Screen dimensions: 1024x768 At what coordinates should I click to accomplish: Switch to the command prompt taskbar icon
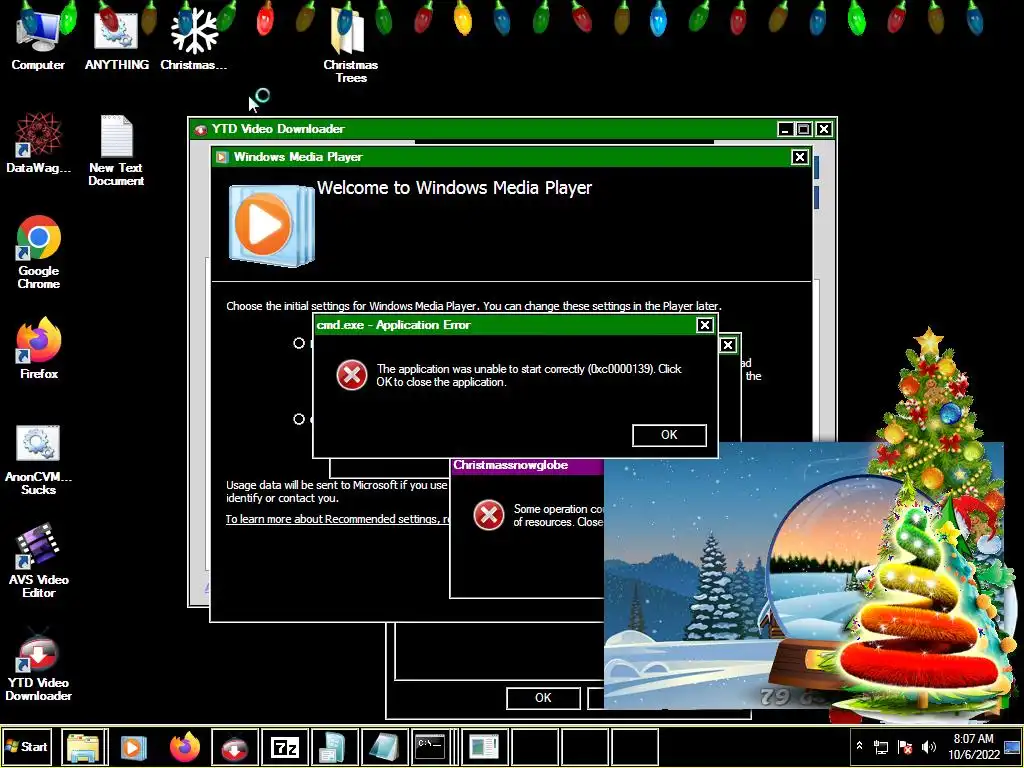click(x=430, y=746)
